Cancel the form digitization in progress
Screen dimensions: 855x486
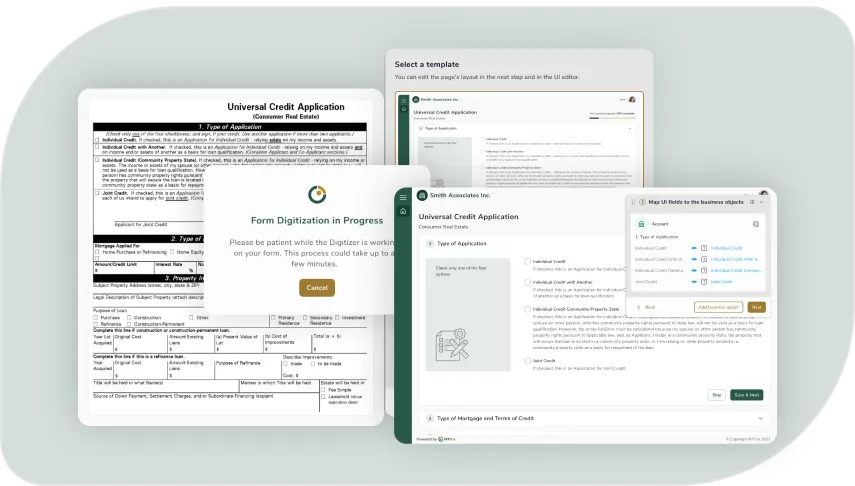317,287
